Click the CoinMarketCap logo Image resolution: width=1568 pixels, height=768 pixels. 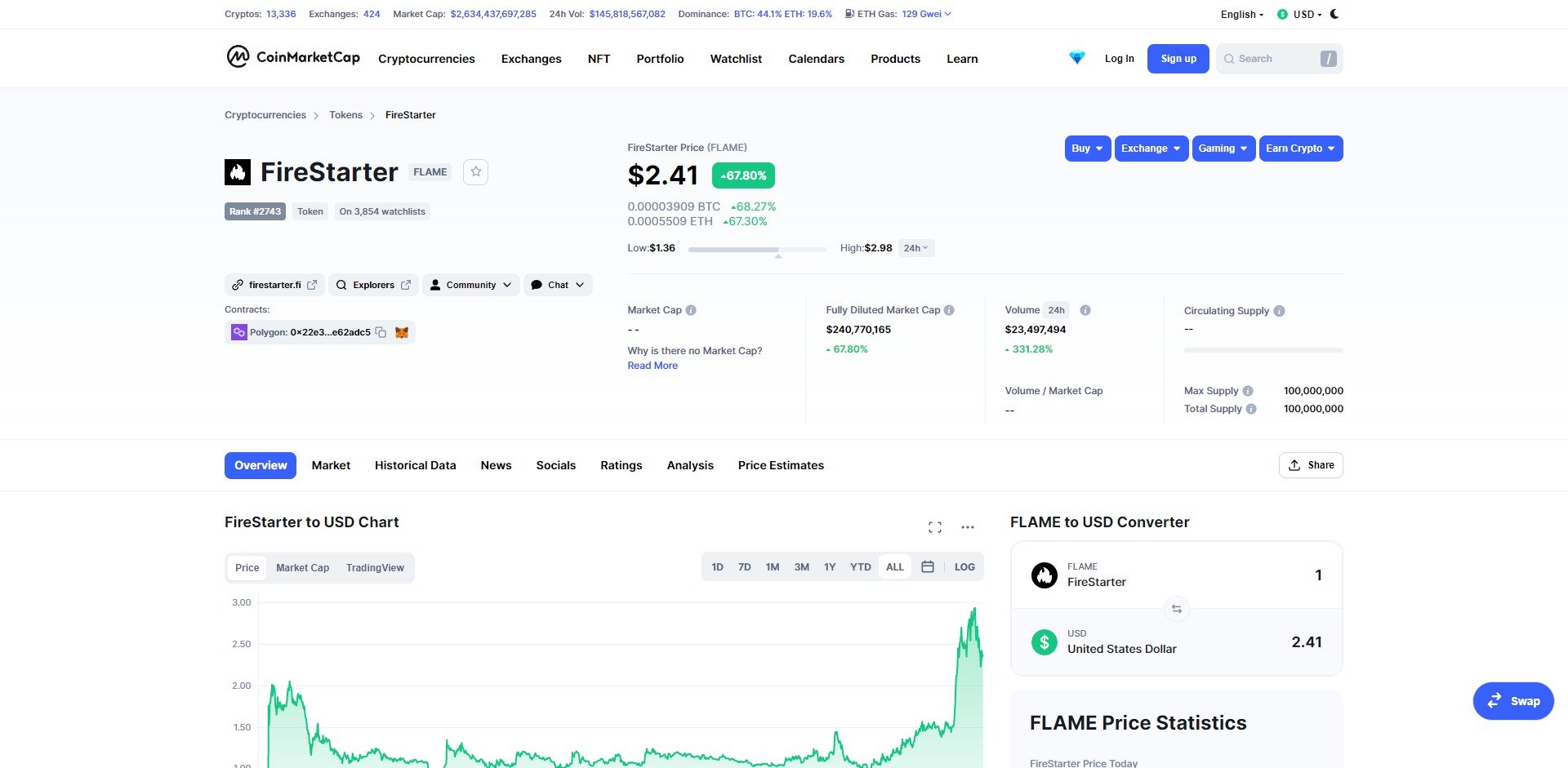(293, 57)
